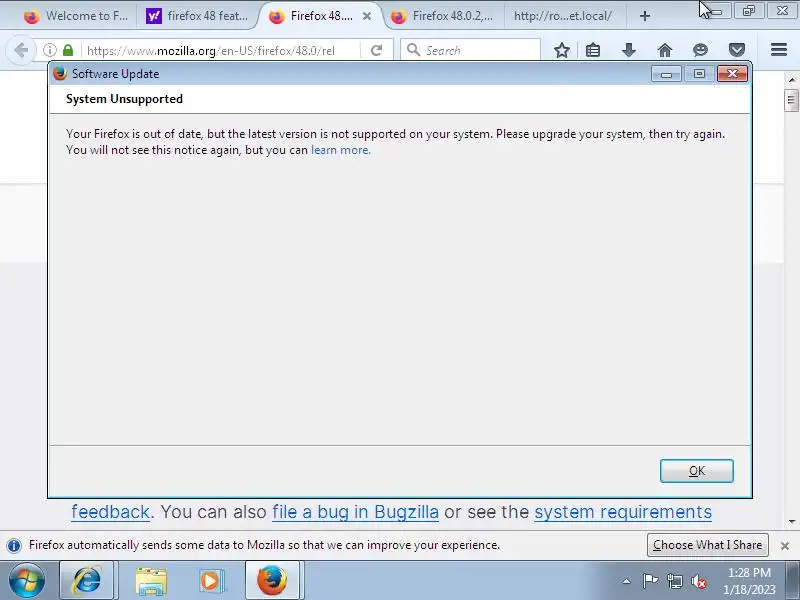Switch to the Firefox 48.0.2 tab
This screenshot has height=600, width=800.
(442, 16)
